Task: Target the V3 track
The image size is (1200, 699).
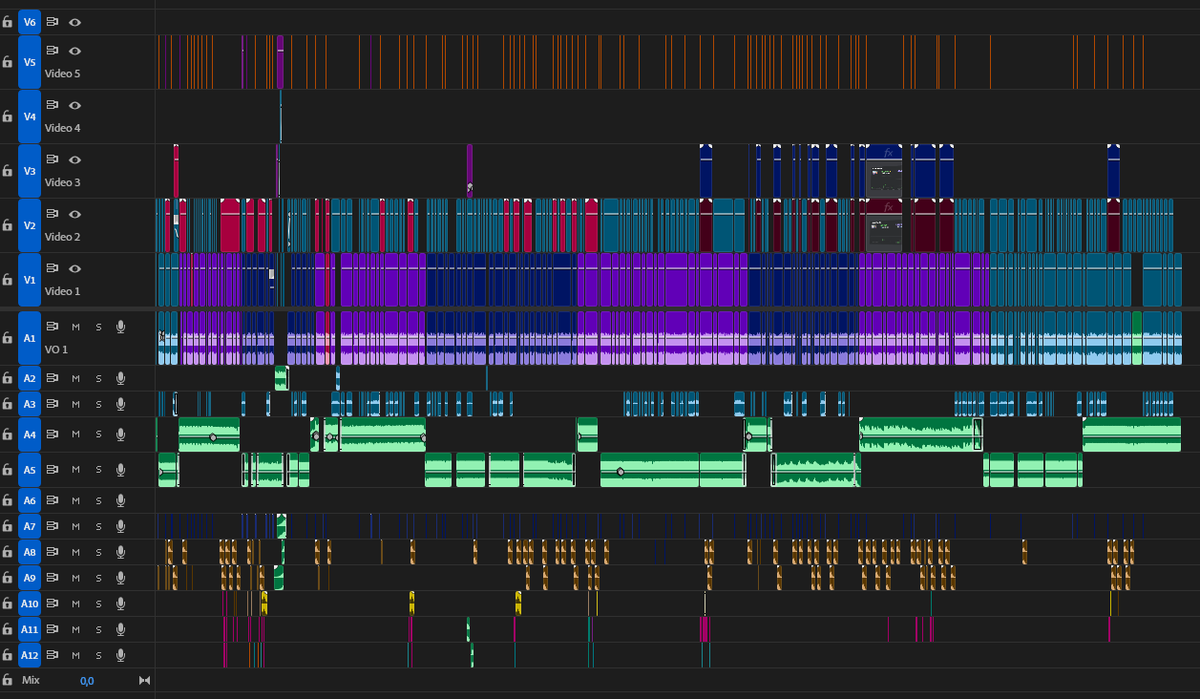Action: (x=30, y=171)
